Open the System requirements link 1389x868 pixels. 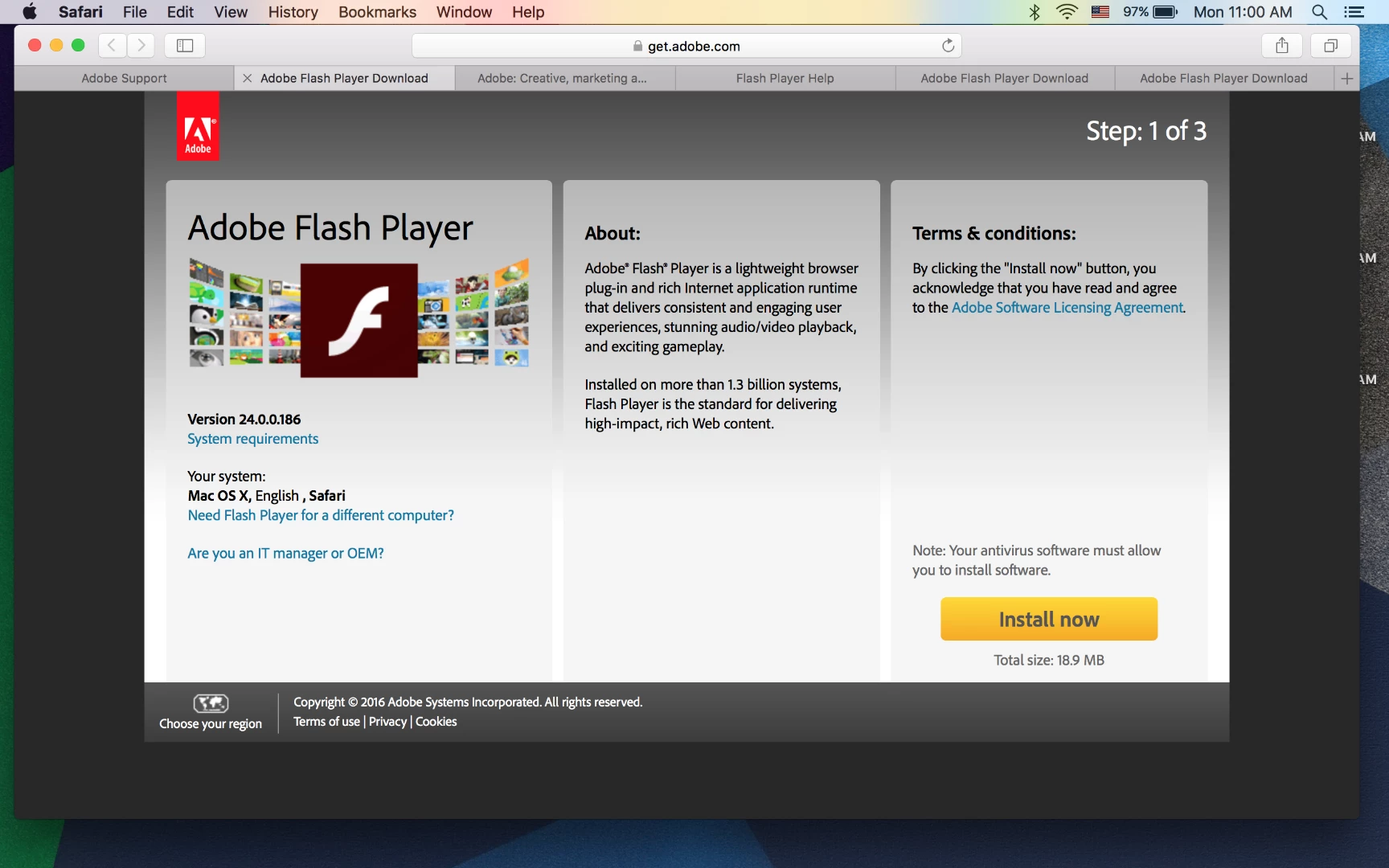click(252, 439)
